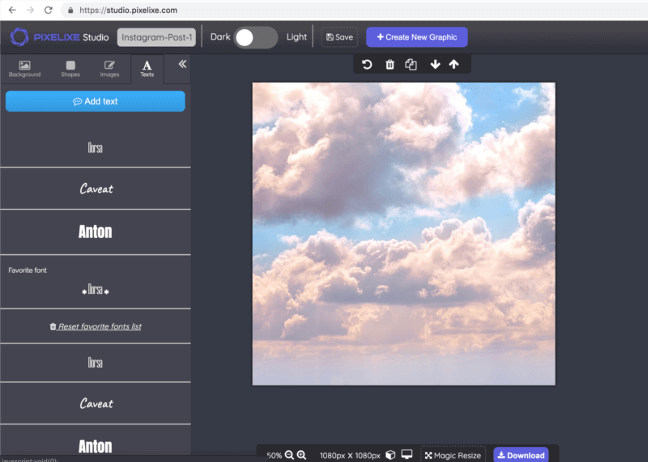Open Magic Resize

(453, 455)
